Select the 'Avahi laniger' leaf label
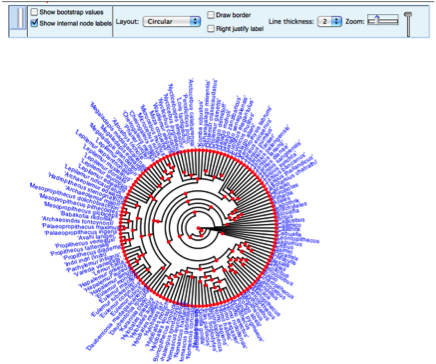This screenshot has width=436, height=364. 96,237
